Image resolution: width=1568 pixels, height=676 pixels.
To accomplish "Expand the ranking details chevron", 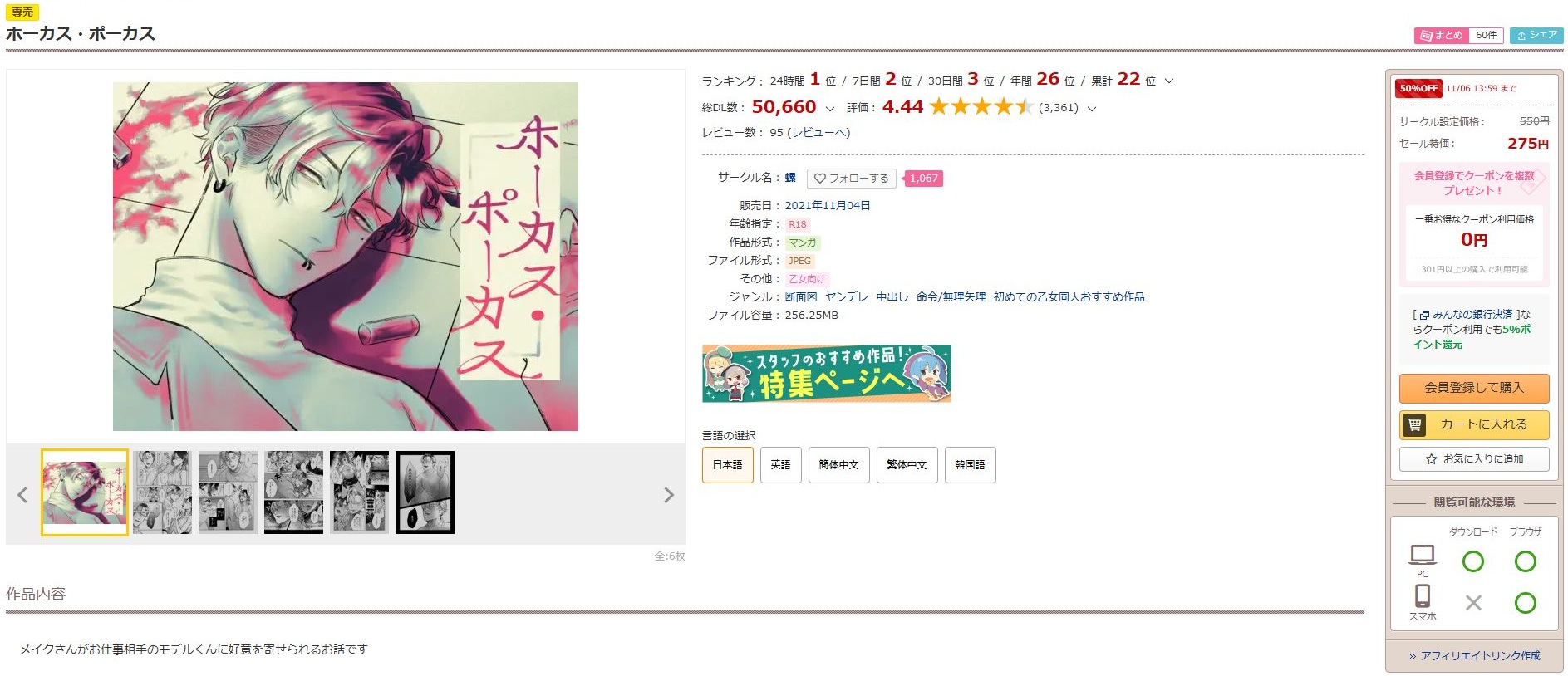I will tap(1169, 81).
